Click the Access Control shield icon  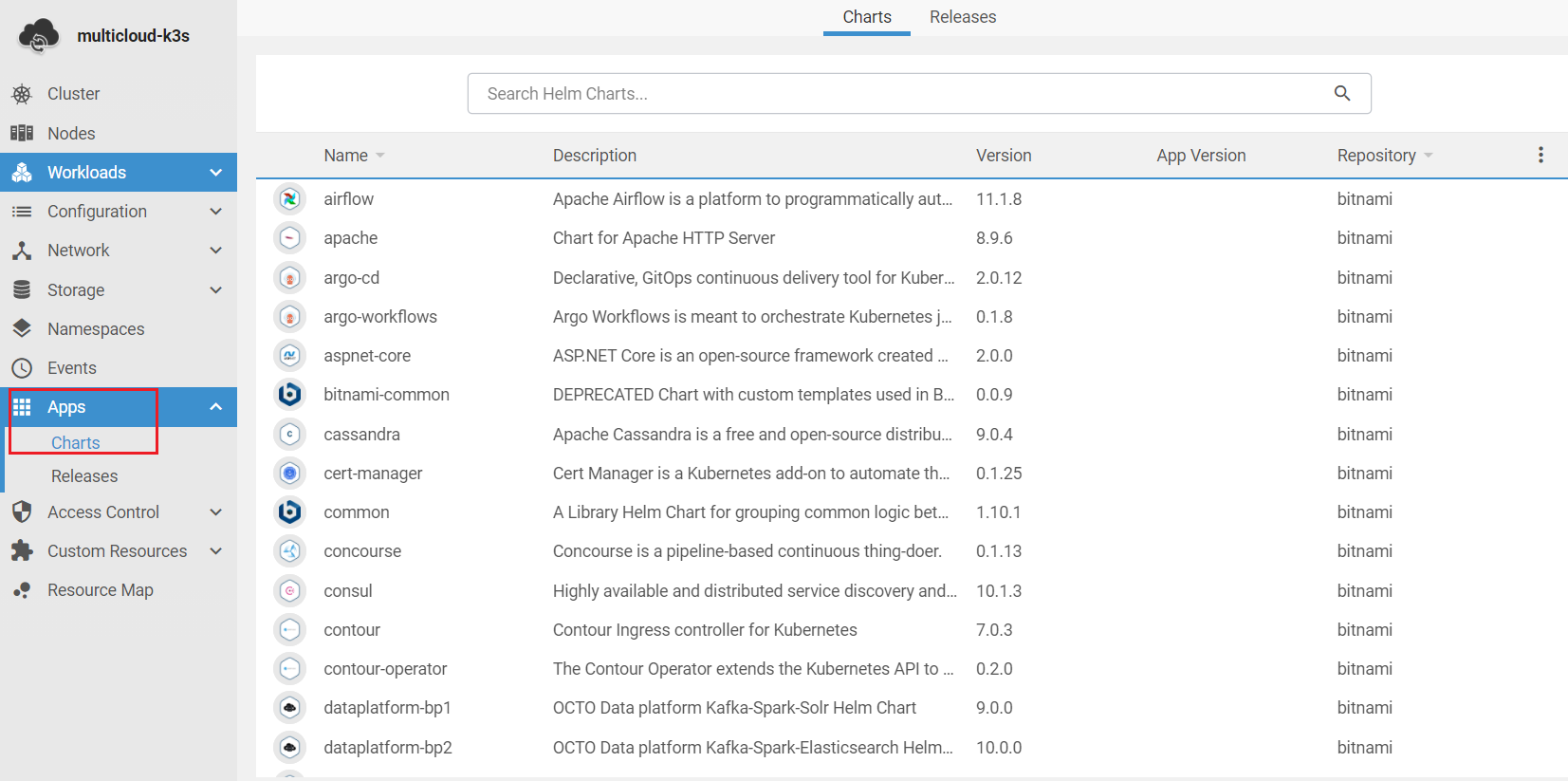22,512
